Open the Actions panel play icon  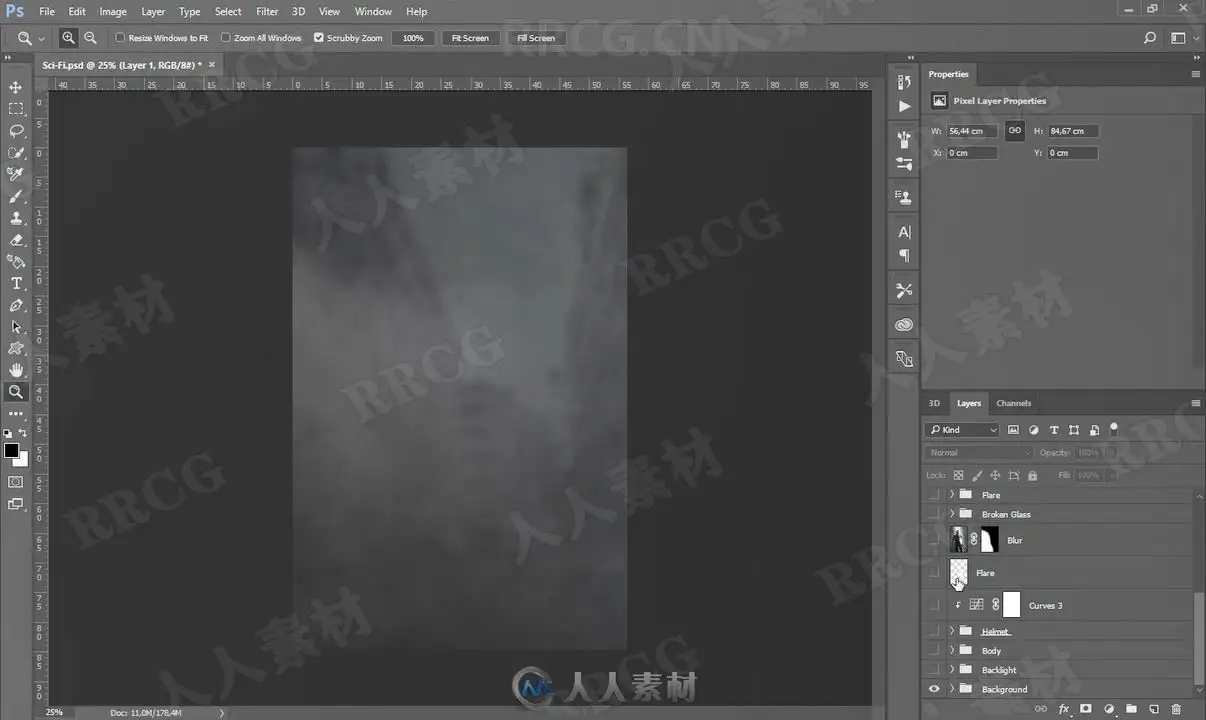pyautogui.click(x=904, y=106)
